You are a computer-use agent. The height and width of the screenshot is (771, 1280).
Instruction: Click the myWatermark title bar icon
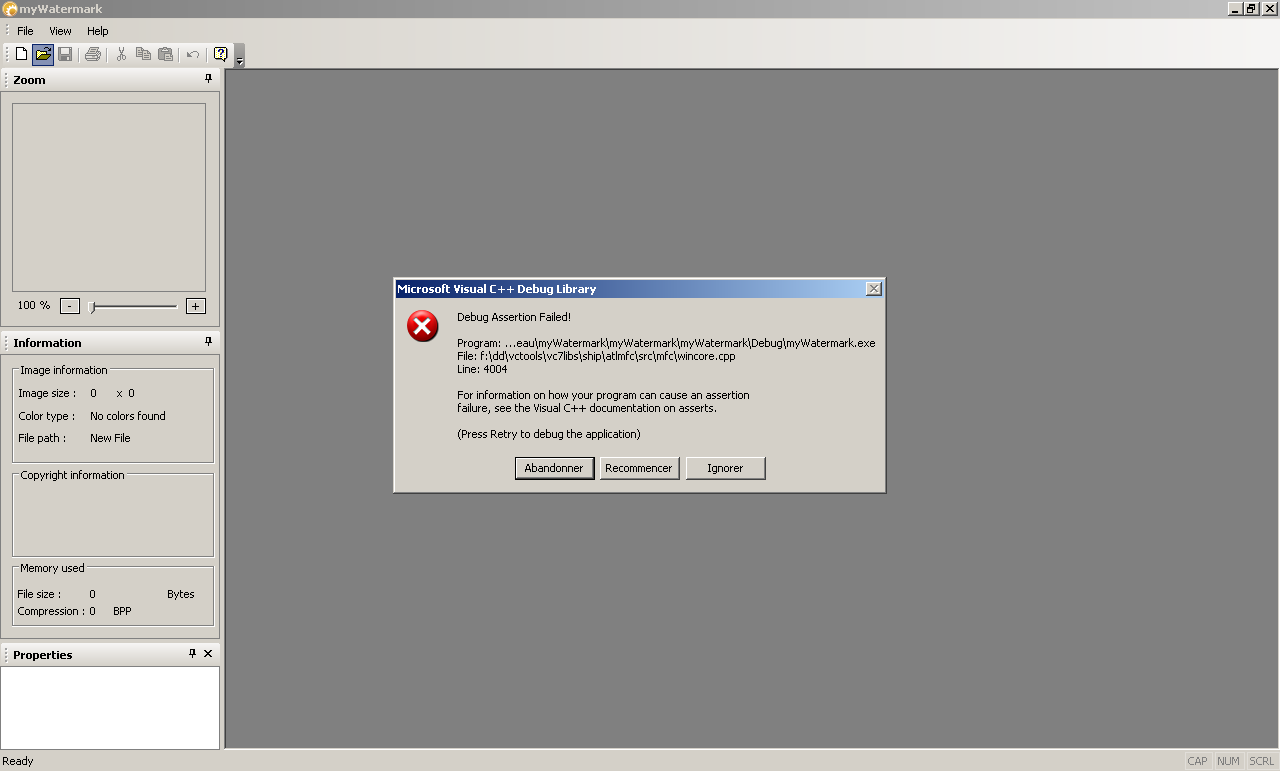[9, 9]
